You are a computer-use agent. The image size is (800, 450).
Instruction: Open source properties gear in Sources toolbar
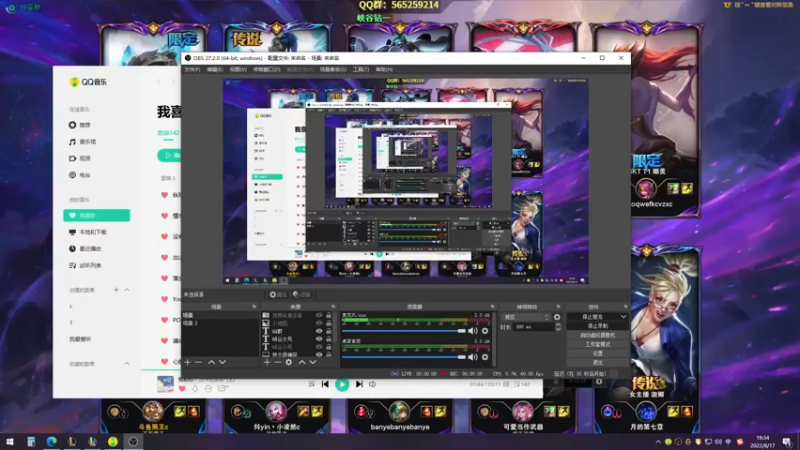point(289,362)
